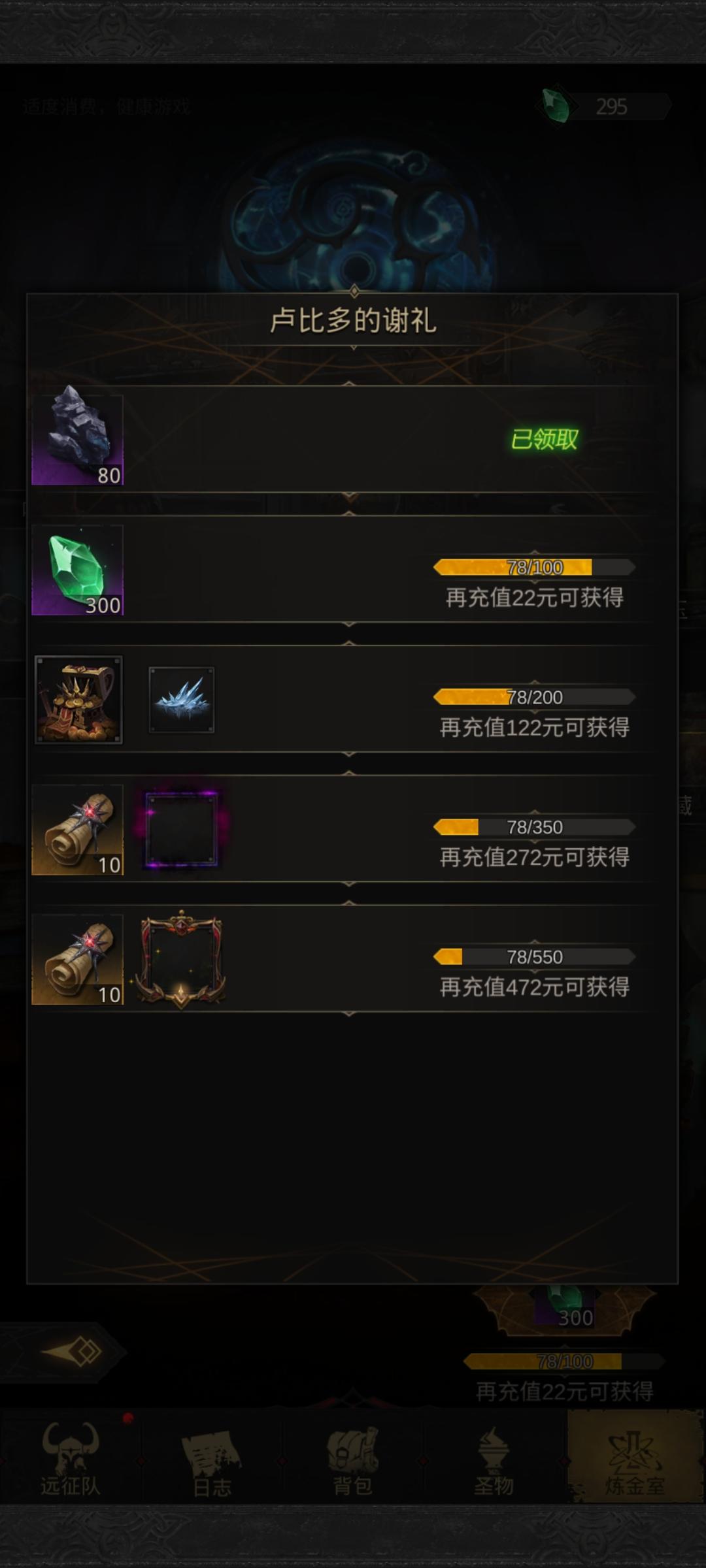
Task: Tap the green gem currency counter 295
Action: [605, 106]
